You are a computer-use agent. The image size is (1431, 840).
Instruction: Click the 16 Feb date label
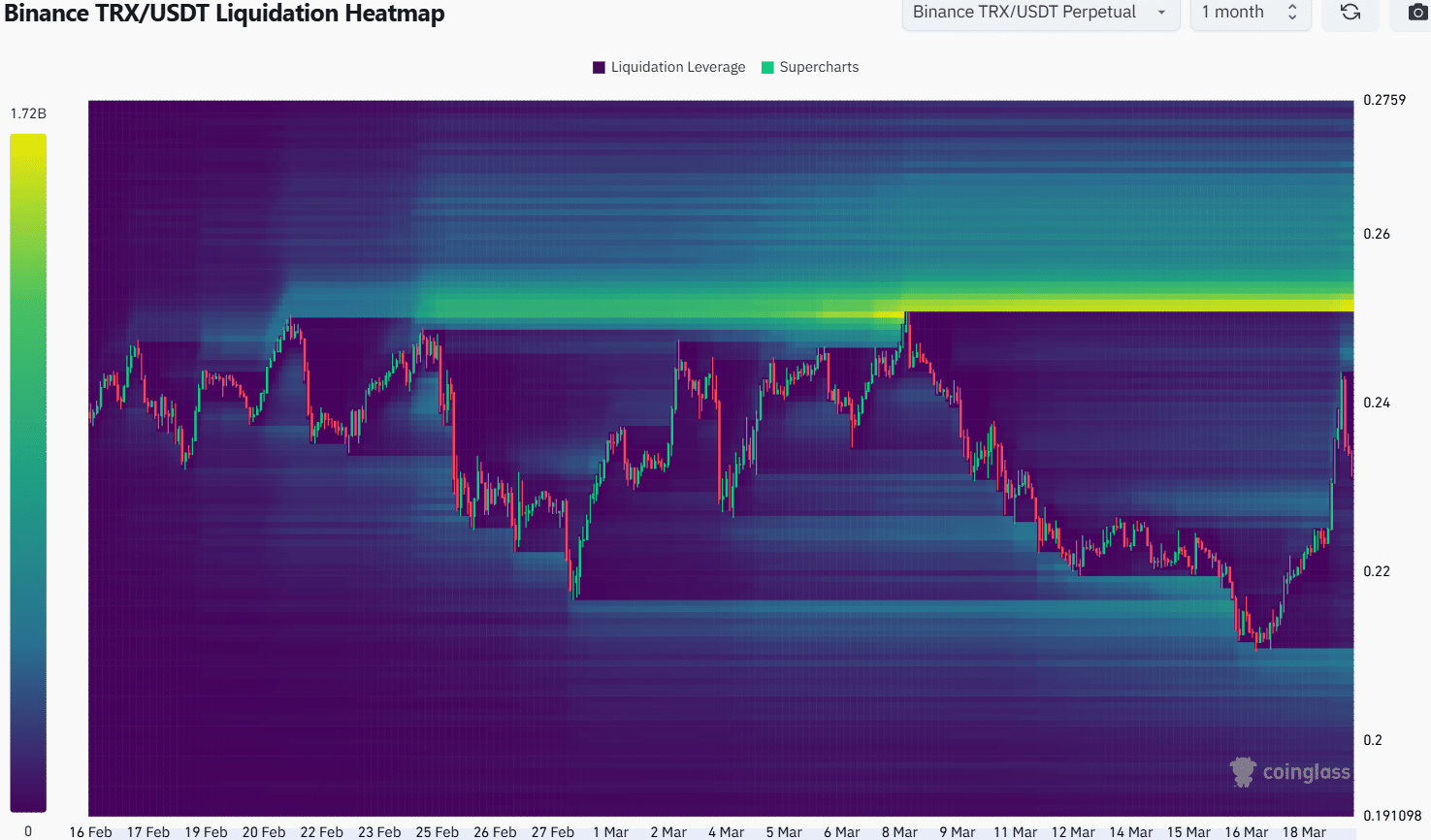[90, 832]
